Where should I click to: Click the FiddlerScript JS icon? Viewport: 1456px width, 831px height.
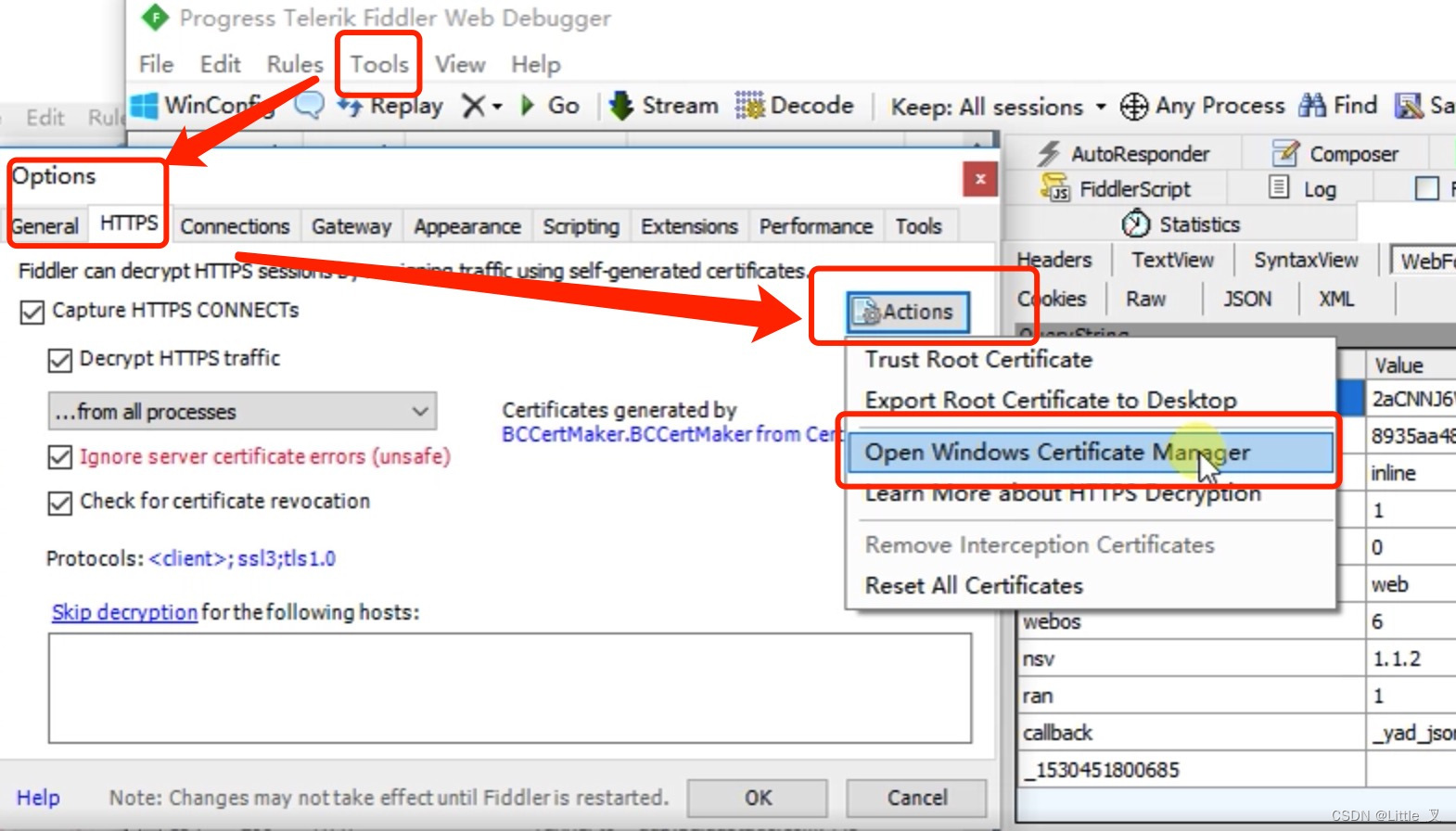[x=1055, y=188]
